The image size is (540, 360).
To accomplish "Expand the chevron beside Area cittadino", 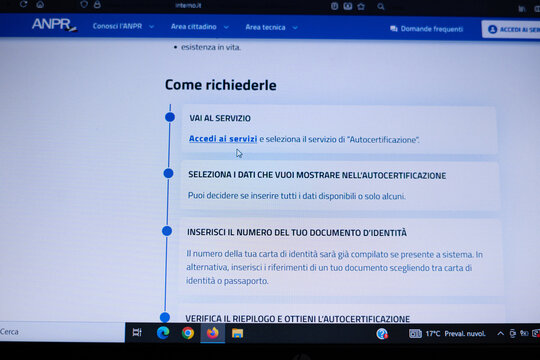I will coord(226,27).
